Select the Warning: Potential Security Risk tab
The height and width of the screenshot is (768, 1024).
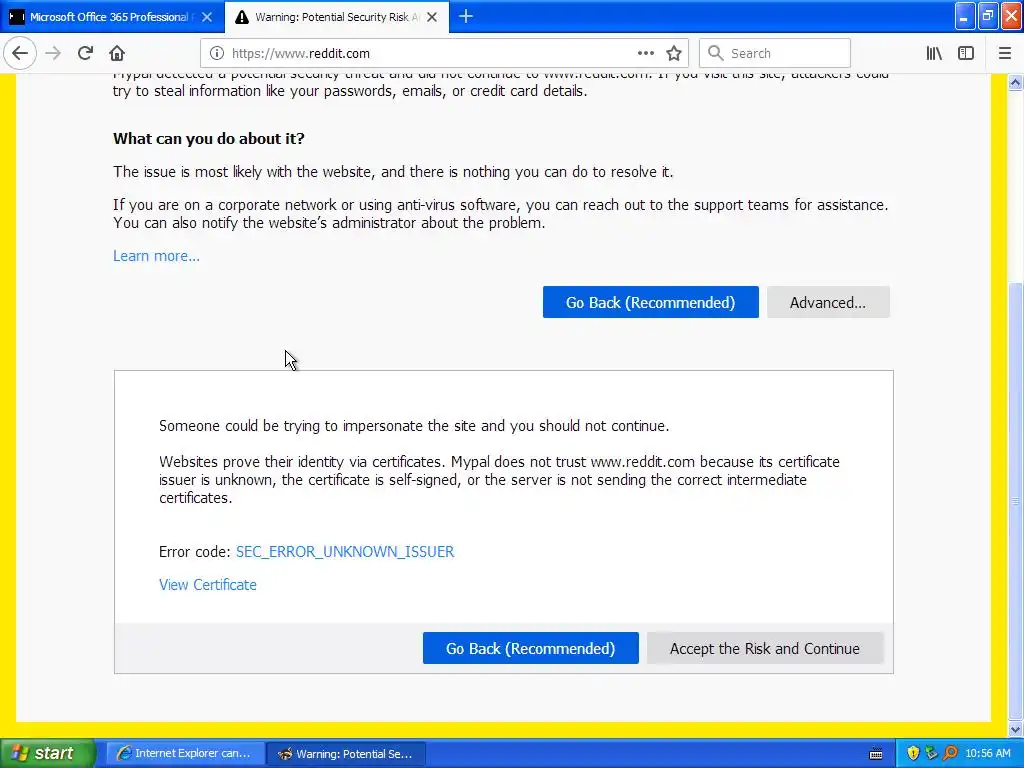coord(337,17)
